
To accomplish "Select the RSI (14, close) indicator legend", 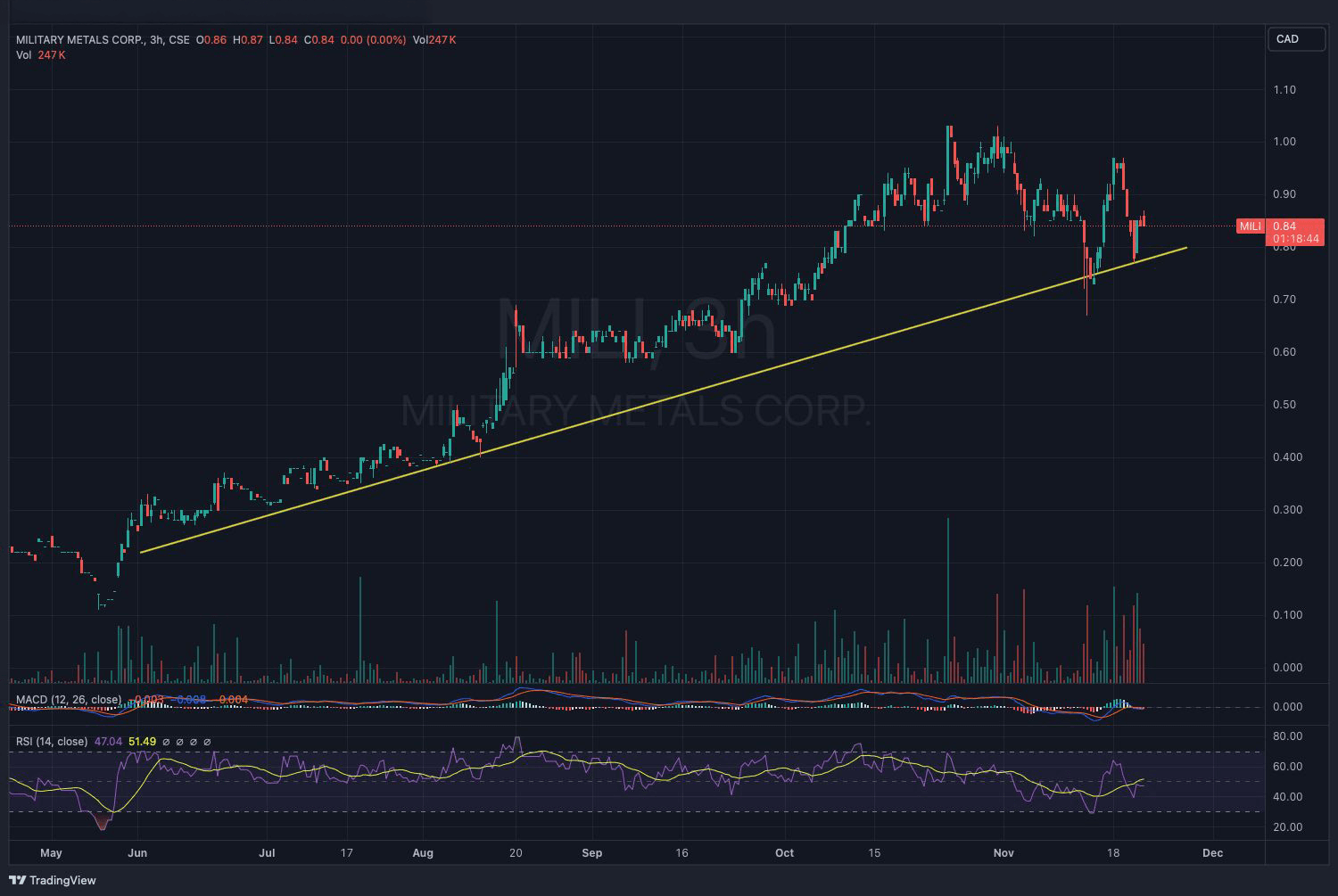I will (52, 742).
